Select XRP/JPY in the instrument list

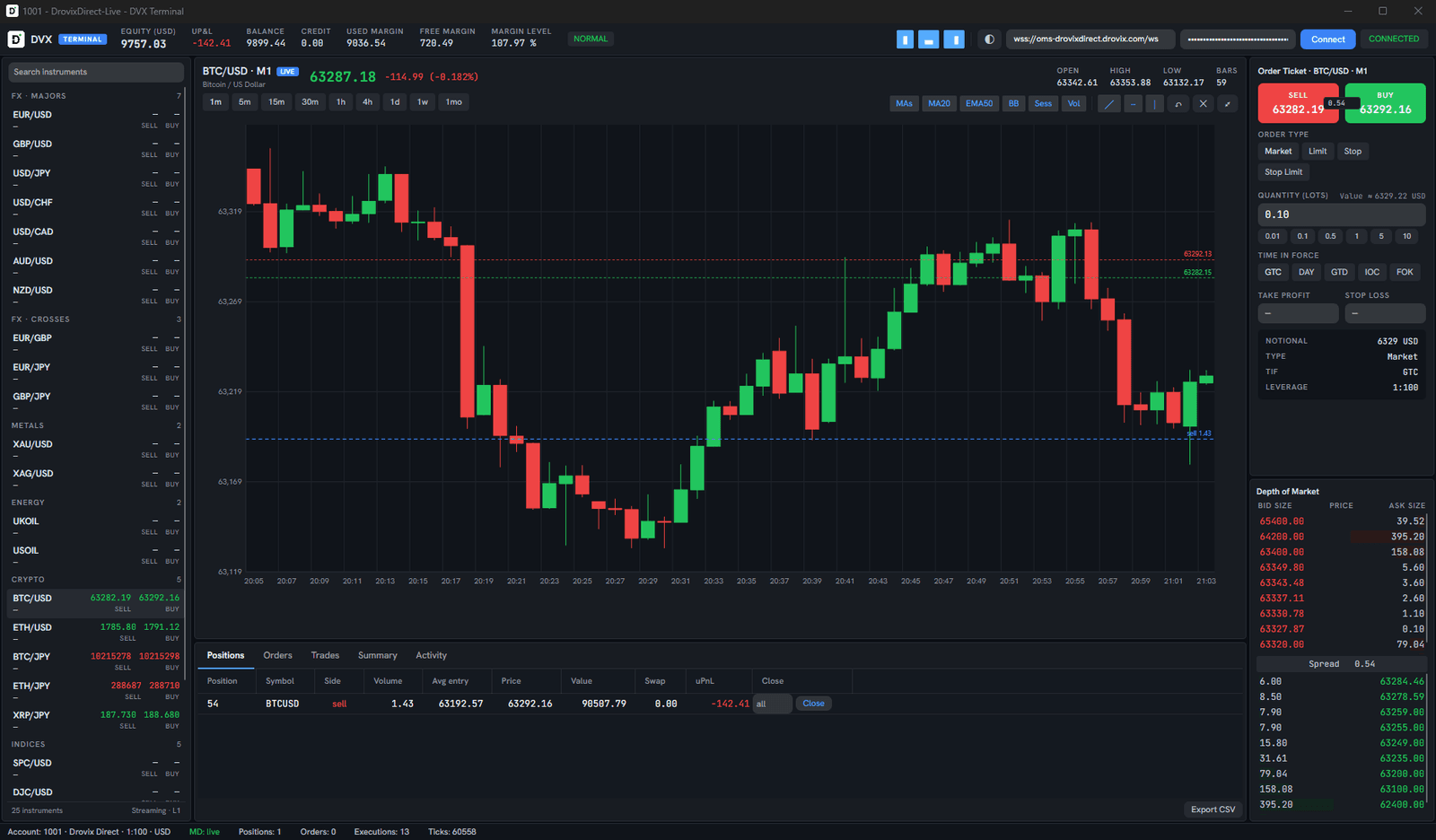[96, 721]
